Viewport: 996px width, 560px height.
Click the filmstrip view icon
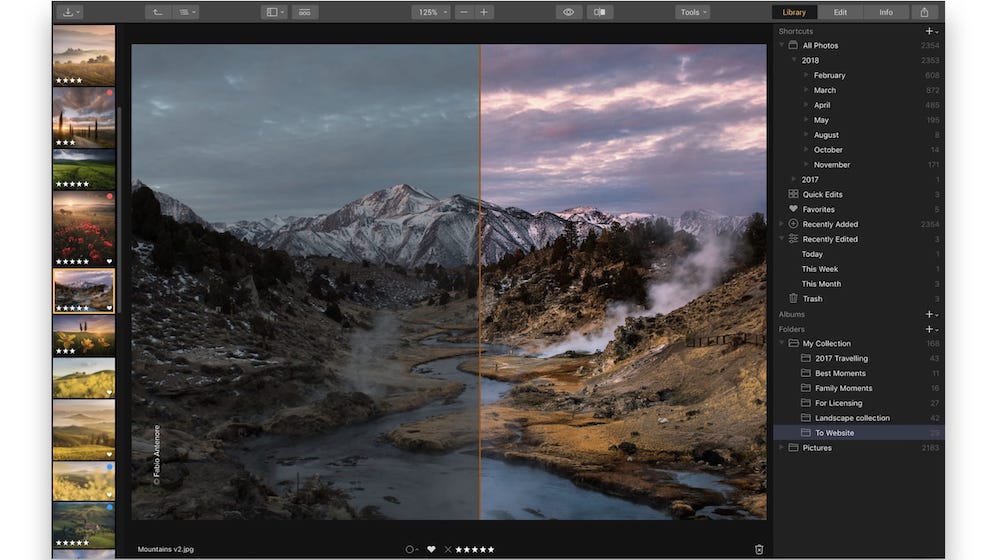pos(305,12)
